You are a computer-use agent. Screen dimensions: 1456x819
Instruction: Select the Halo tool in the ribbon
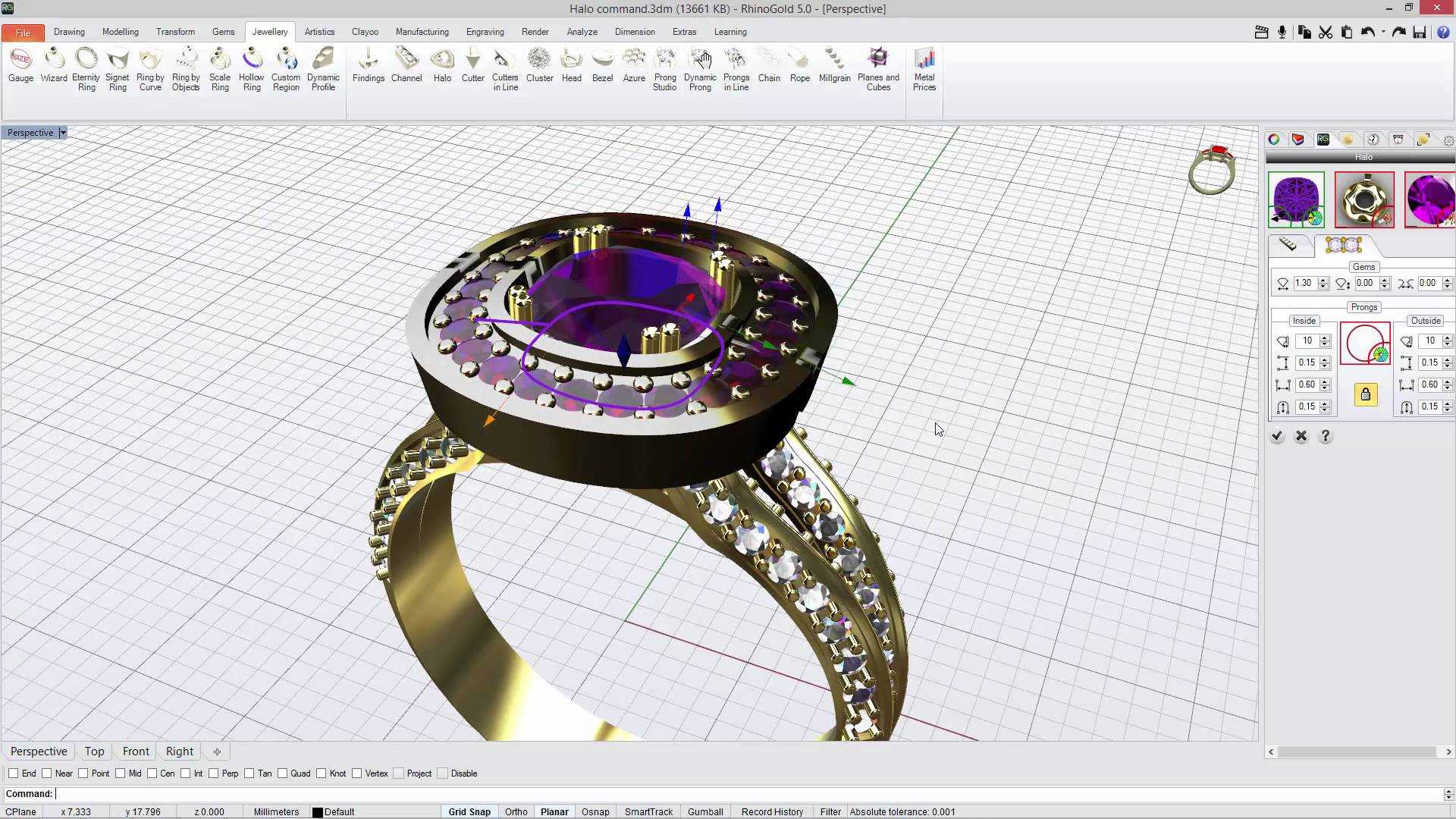(x=442, y=65)
